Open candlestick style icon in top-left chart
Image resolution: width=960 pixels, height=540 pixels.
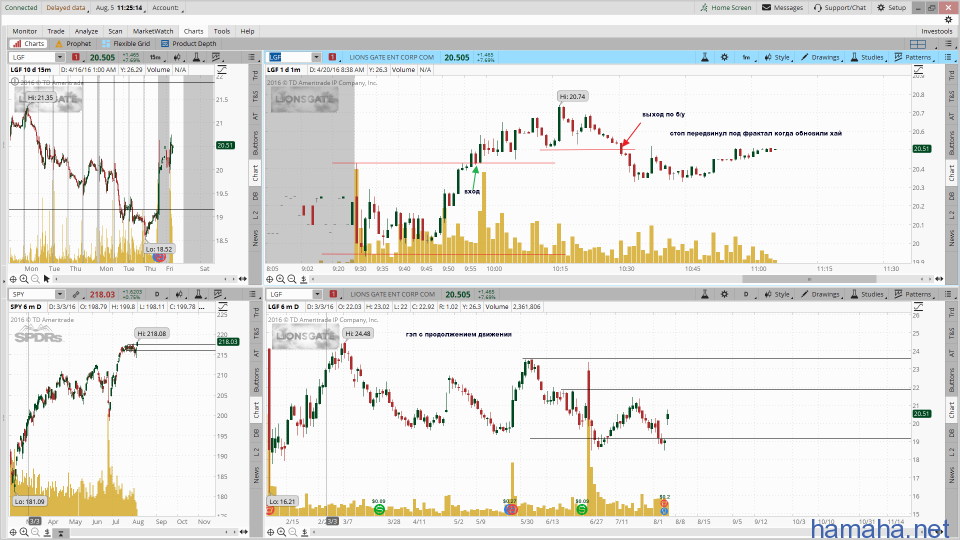point(178,57)
